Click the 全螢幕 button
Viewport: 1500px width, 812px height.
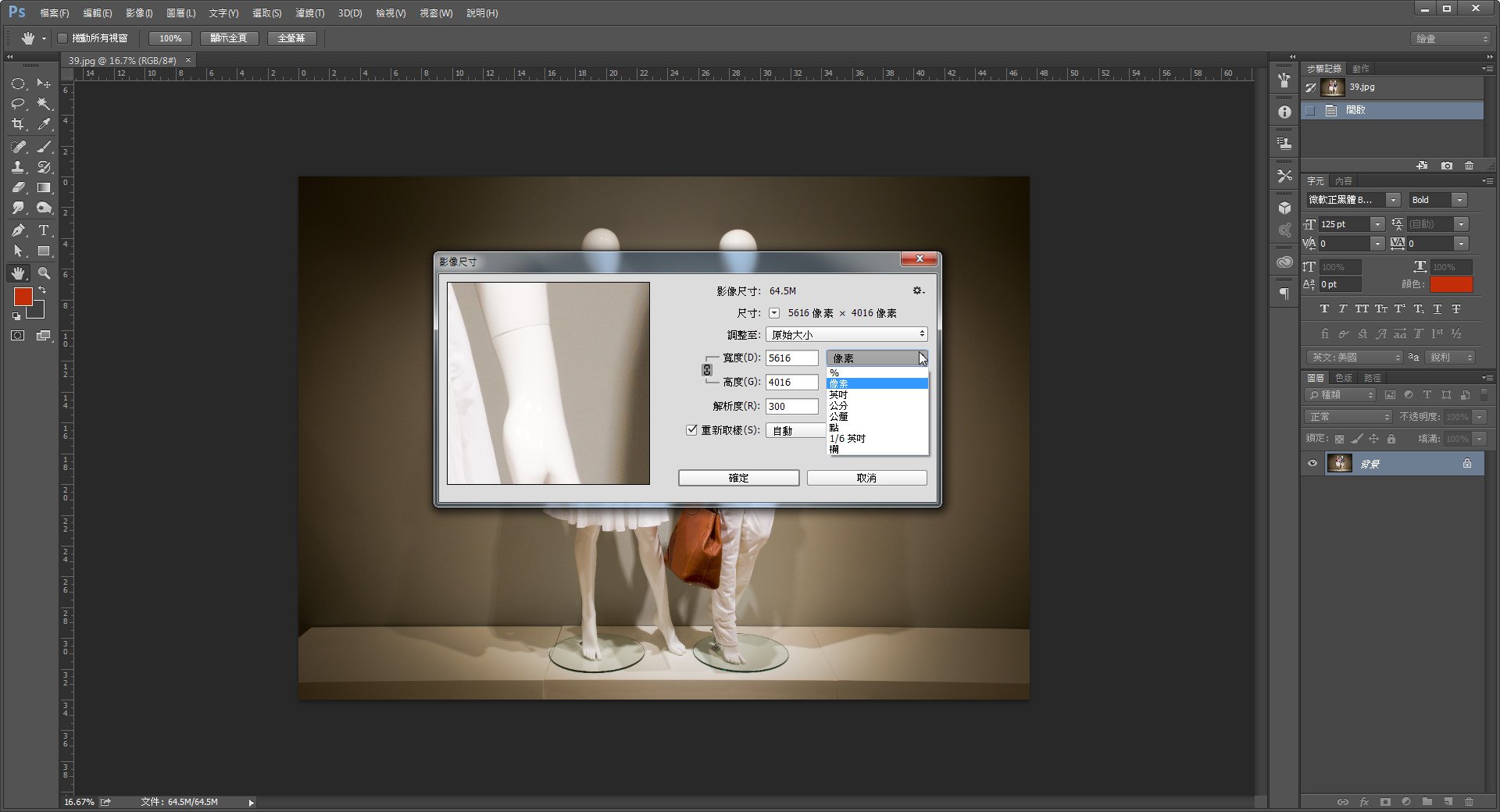pos(291,38)
